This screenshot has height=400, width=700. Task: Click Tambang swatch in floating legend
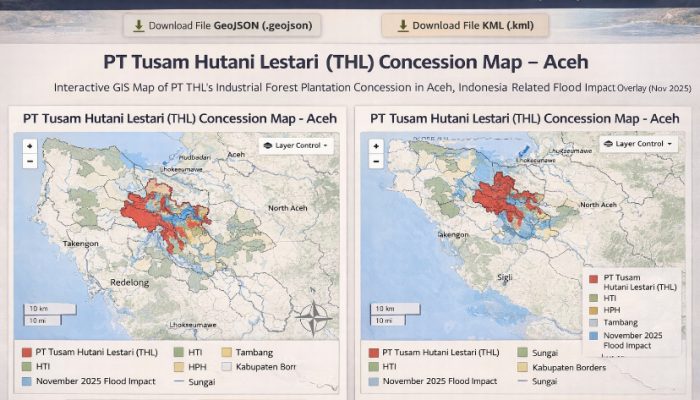coord(593,323)
